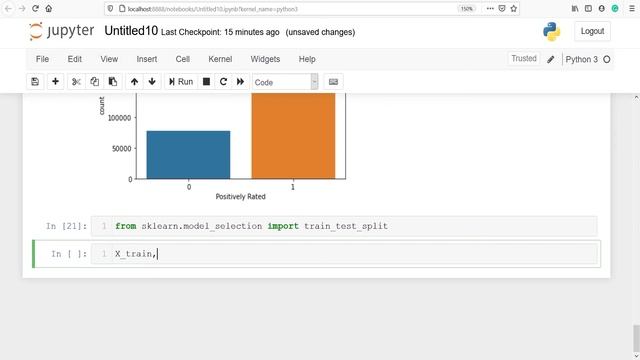Image resolution: width=640 pixels, height=360 pixels.
Task: Click the browser back arrow
Action: pos(8,9)
